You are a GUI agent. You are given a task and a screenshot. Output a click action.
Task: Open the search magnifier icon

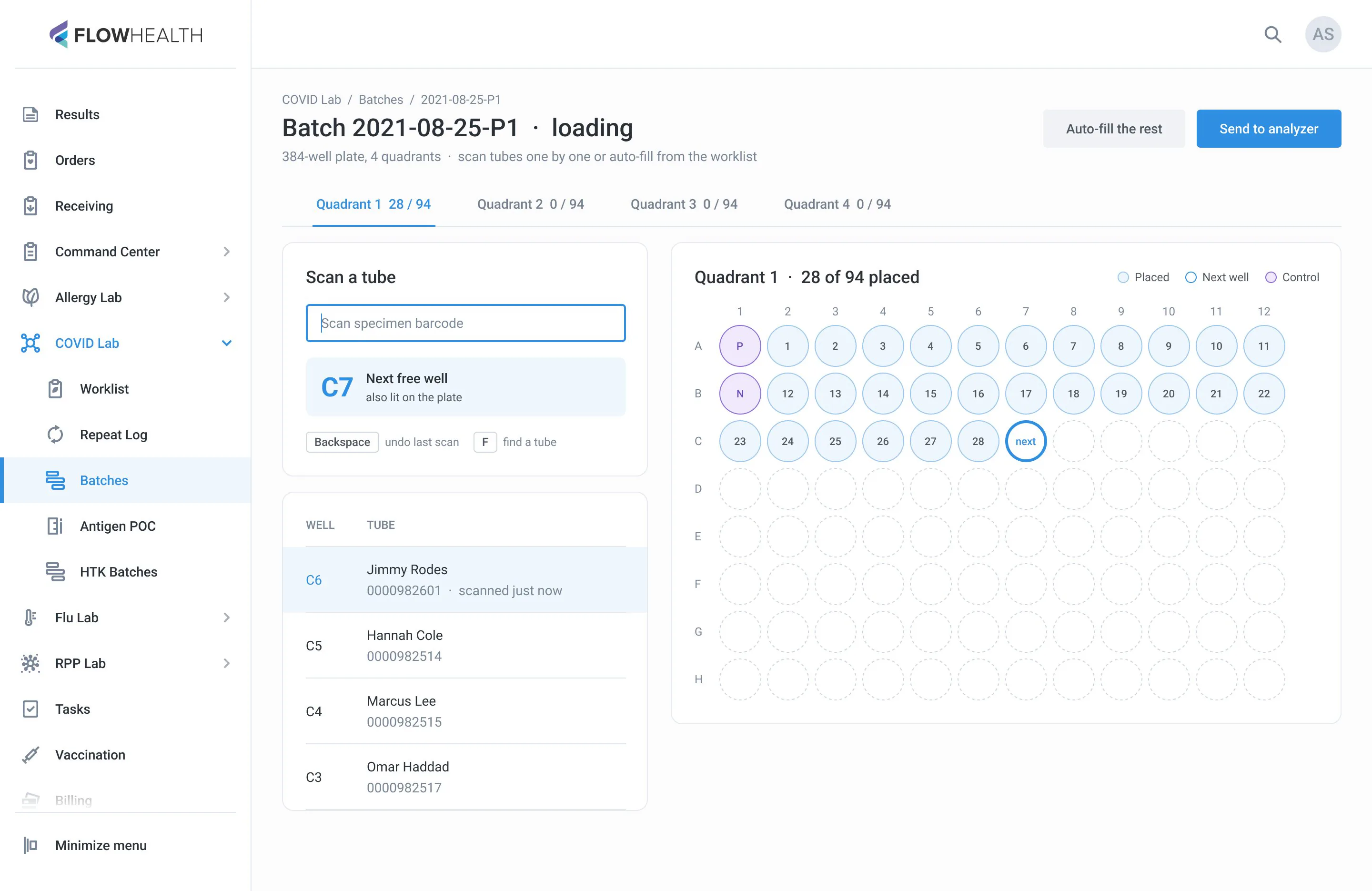pyautogui.click(x=1272, y=35)
